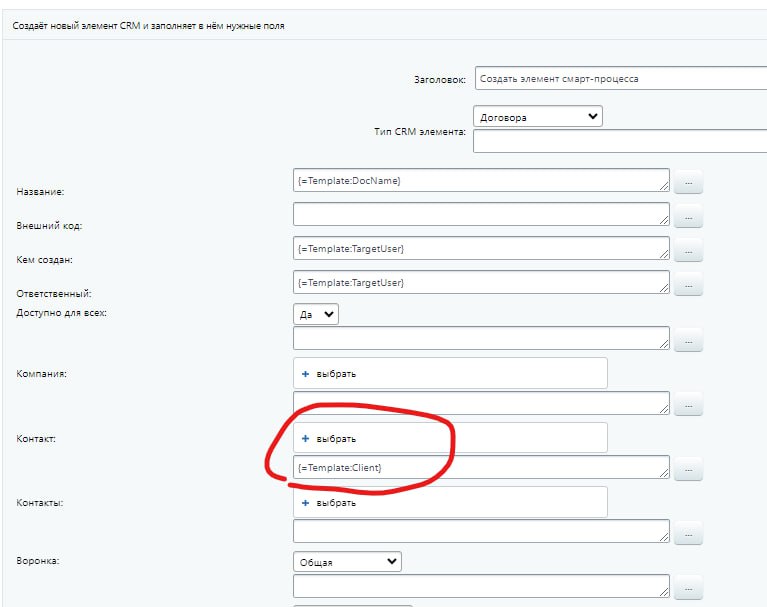Click the Название field with Template:DocName
Screen dimensions: 767x607
pos(481,180)
